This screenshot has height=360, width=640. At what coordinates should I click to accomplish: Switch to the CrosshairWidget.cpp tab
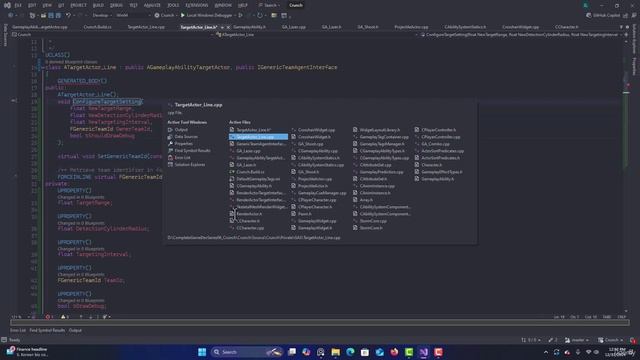click(x=520, y=27)
